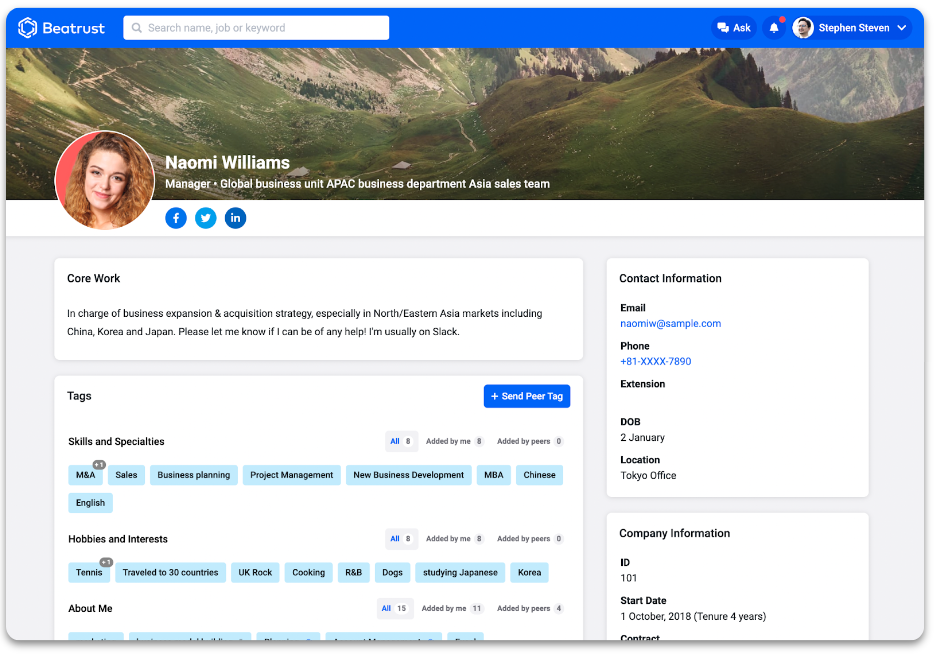Expand the Stephen Steven account menu
This screenshot has height=654, width=935.
(x=902, y=28)
